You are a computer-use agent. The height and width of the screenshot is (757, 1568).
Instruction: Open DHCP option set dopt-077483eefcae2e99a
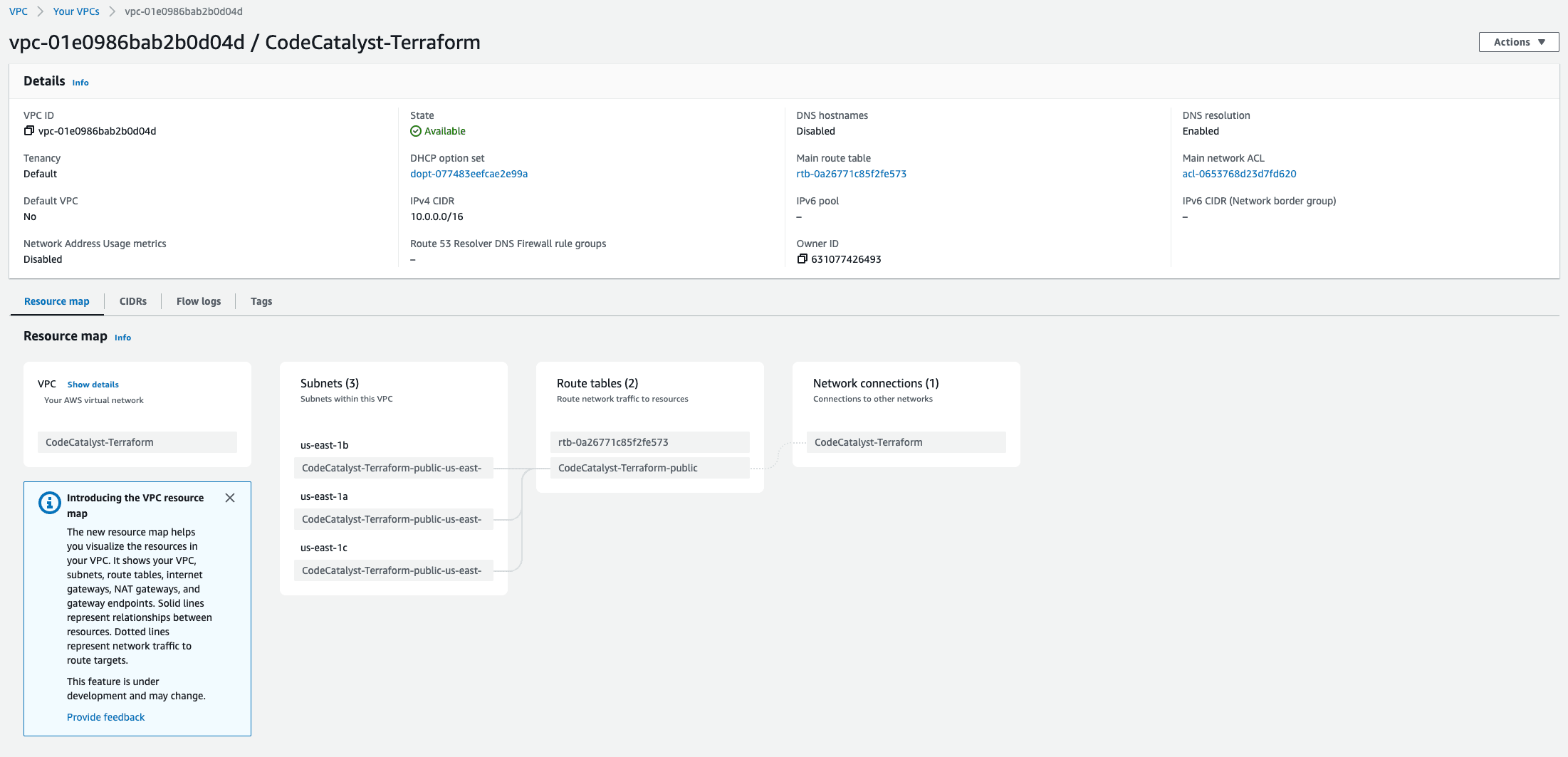pos(469,174)
